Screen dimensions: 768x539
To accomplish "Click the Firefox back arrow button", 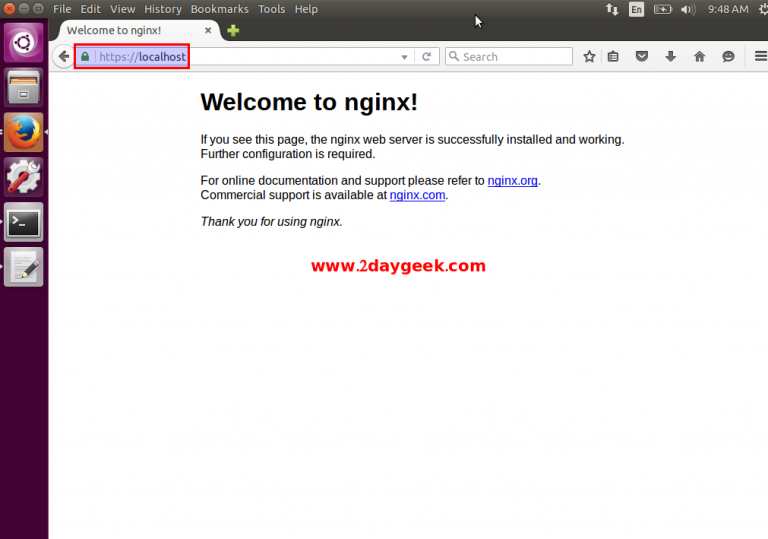I will click(x=64, y=57).
